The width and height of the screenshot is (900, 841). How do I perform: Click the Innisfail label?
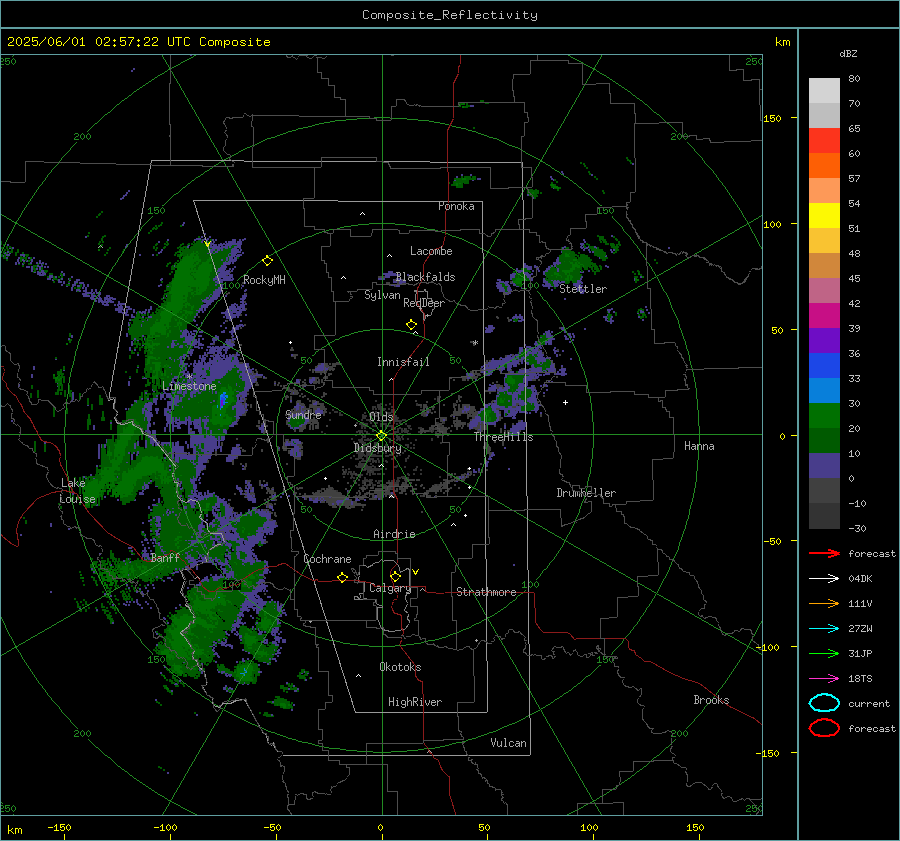pyautogui.click(x=403, y=362)
